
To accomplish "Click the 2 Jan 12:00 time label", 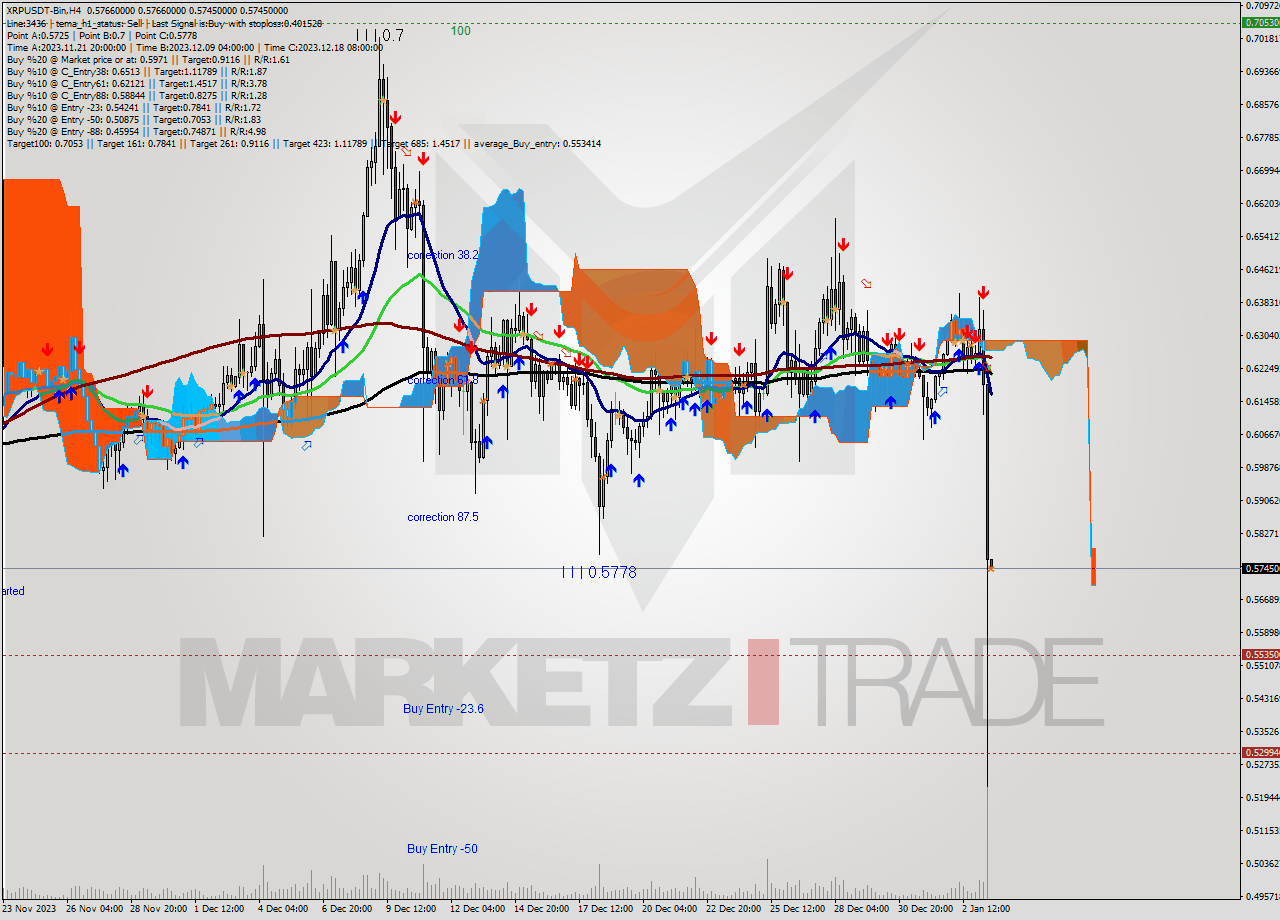I will click(987, 909).
